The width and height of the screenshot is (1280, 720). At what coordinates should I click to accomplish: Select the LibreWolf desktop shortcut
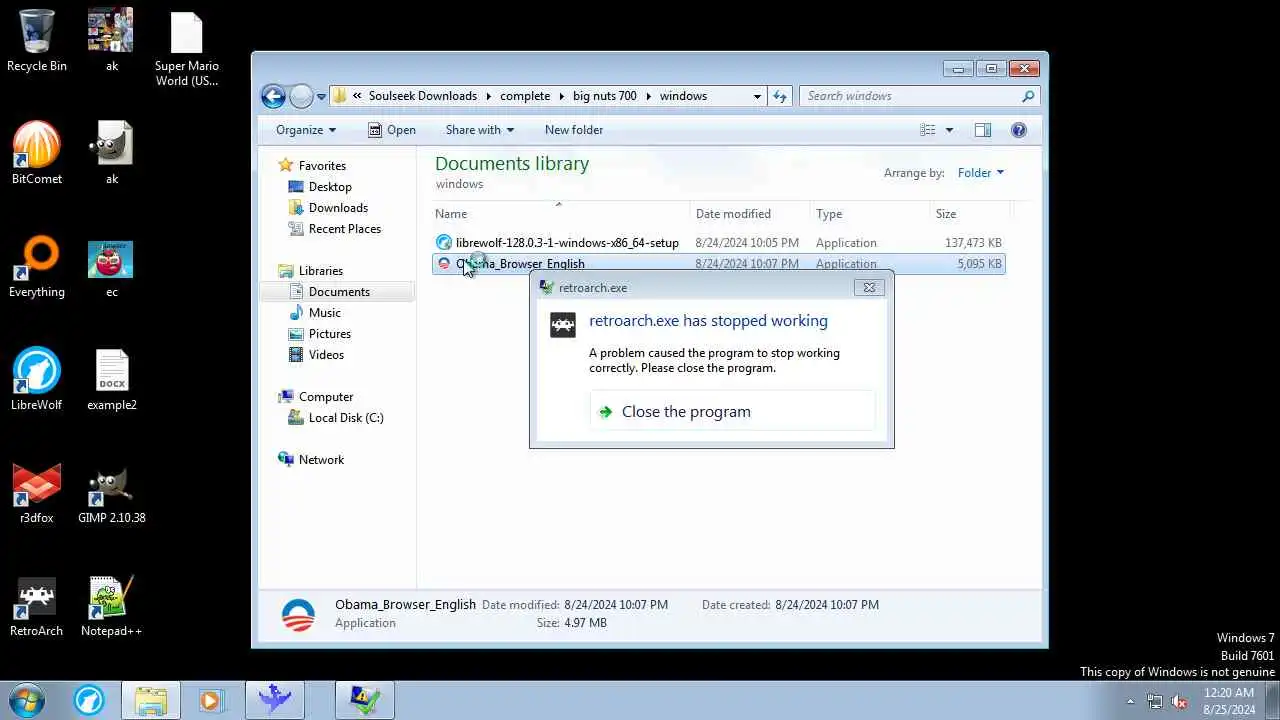37,379
